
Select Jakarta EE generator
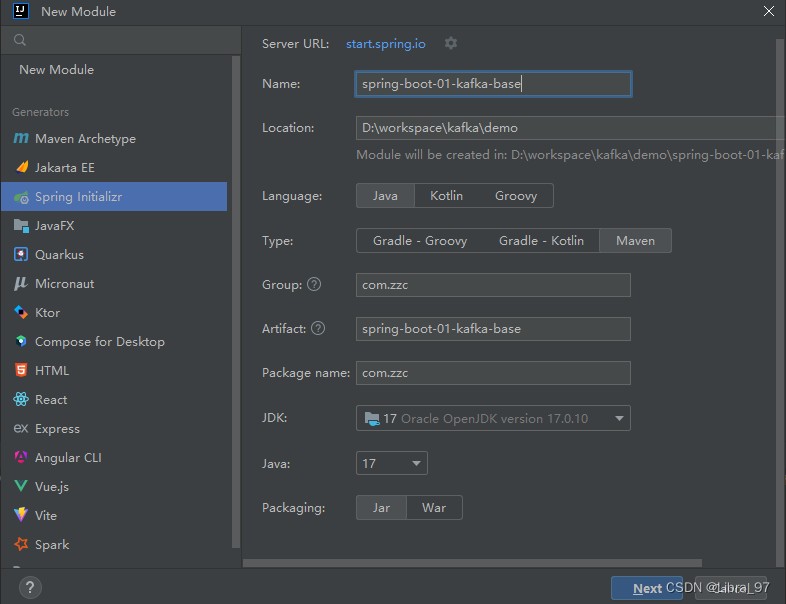pos(114,167)
